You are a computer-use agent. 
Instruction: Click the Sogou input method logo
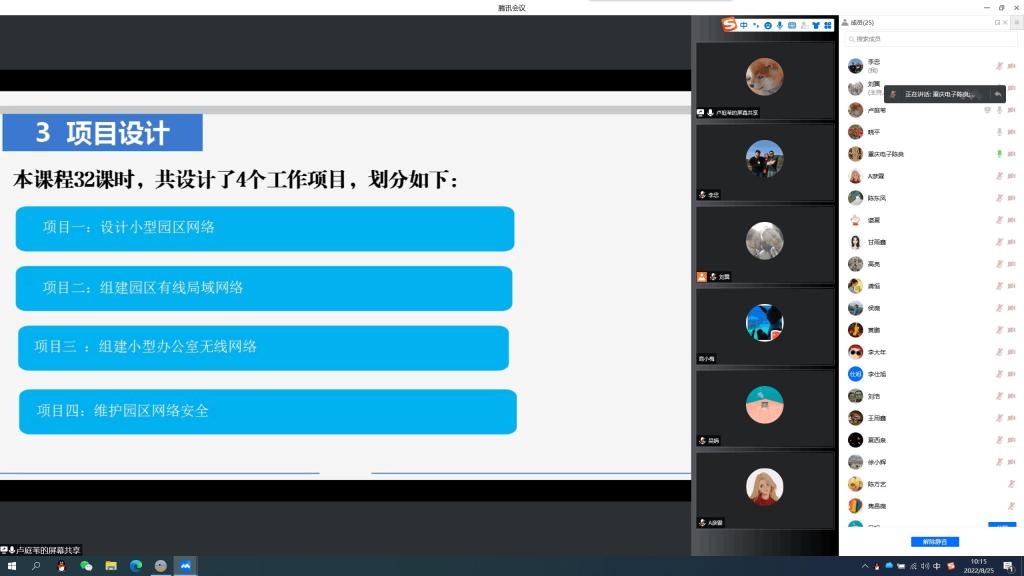[x=730, y=25]
